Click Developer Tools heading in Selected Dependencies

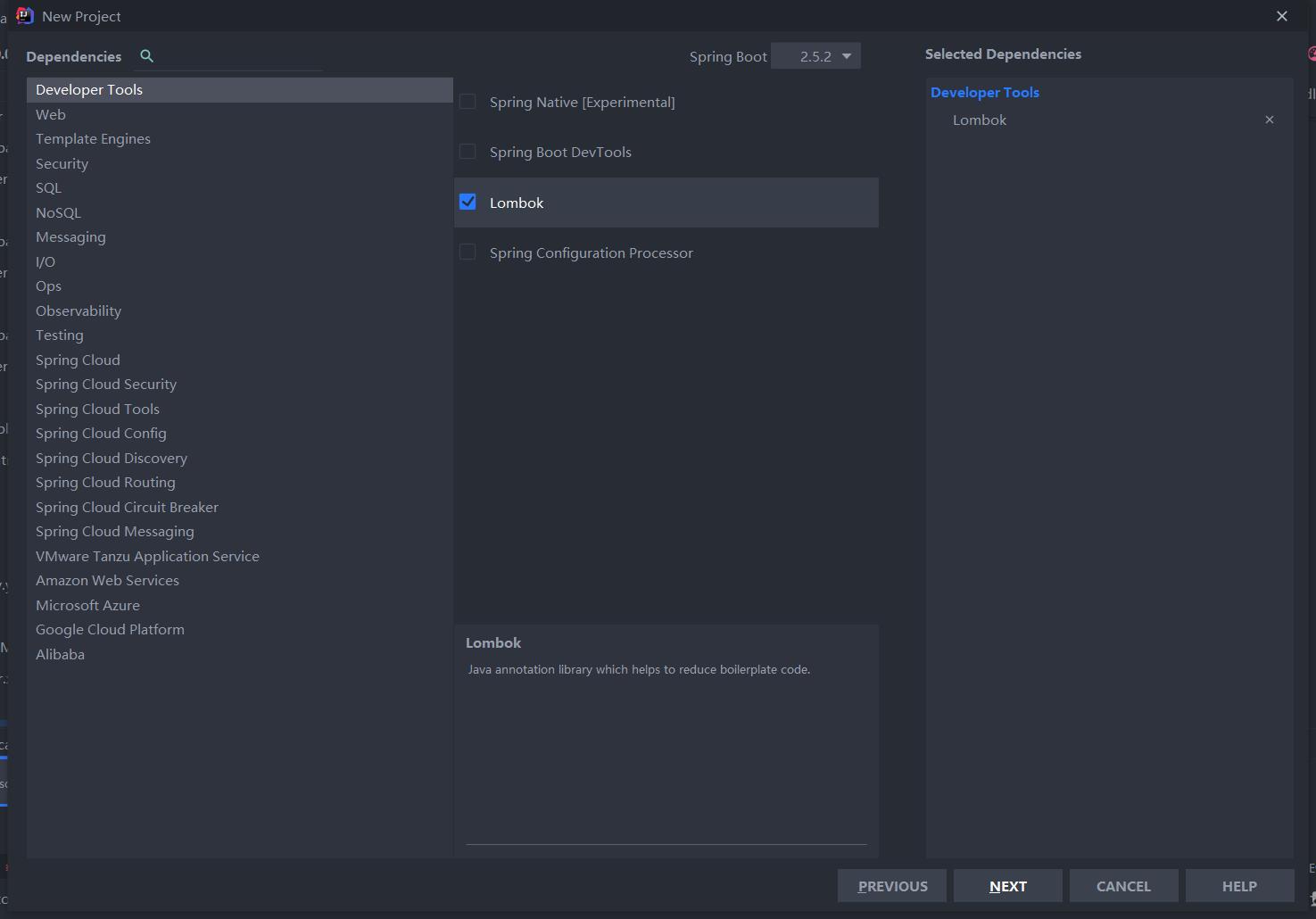click(985, 92)
